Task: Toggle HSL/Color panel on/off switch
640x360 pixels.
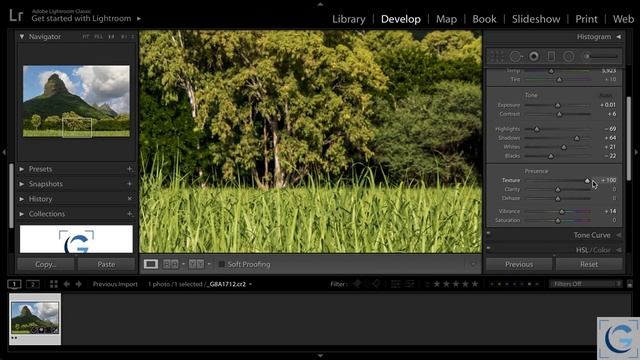Action: tap(489, 248)
